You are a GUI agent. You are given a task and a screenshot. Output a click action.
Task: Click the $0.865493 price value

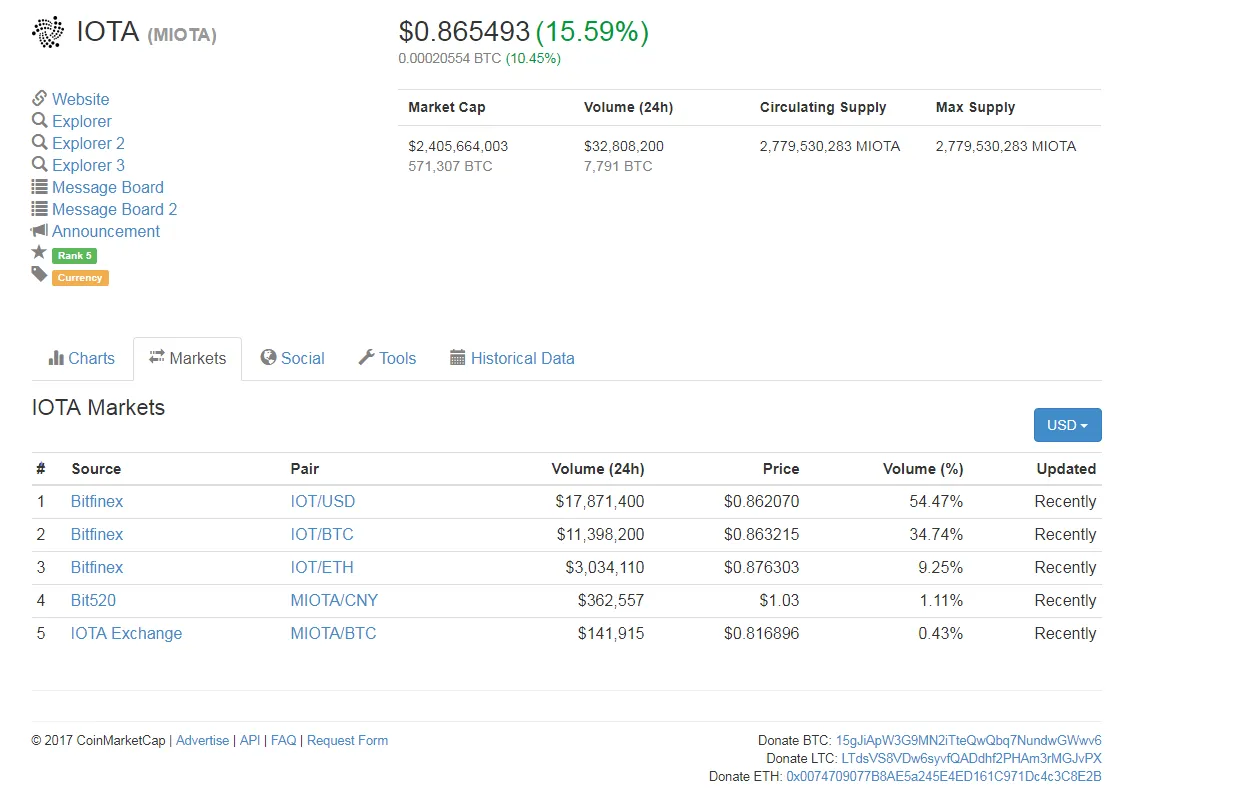(464, 32)
